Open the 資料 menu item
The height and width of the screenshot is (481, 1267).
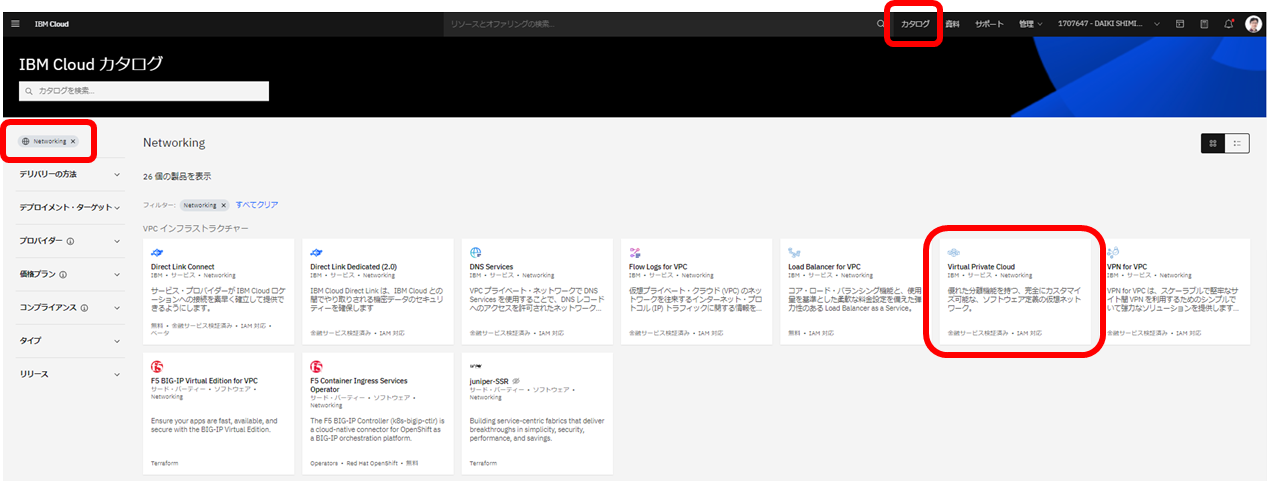point(953,24)
